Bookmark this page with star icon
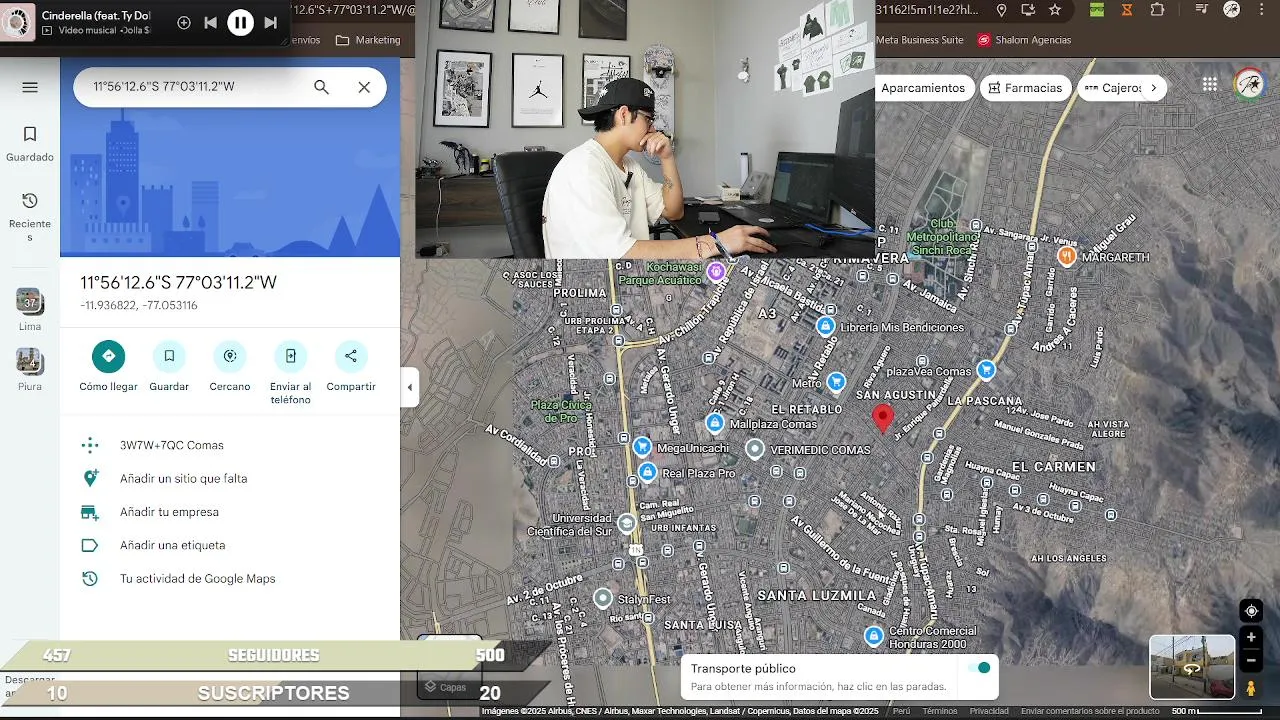Image resolution: width=1280 pixels, height=720 pixels. click(1055, 10)
